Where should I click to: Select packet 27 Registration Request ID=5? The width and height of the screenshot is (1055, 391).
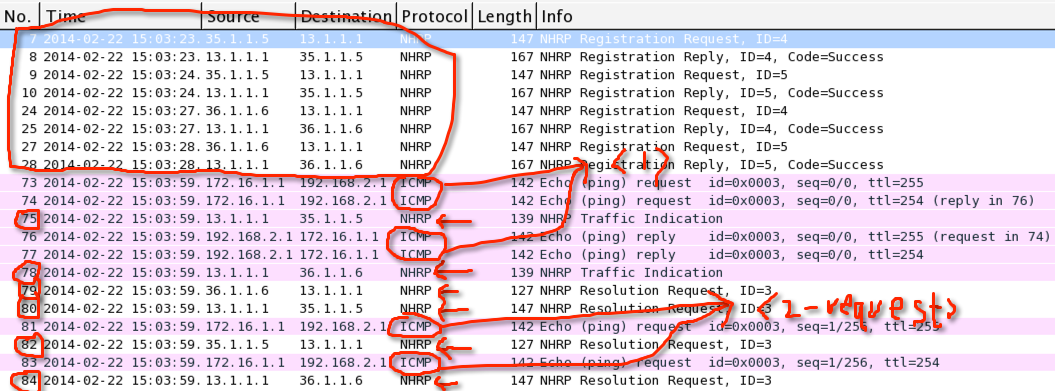[x=528, y=147]
